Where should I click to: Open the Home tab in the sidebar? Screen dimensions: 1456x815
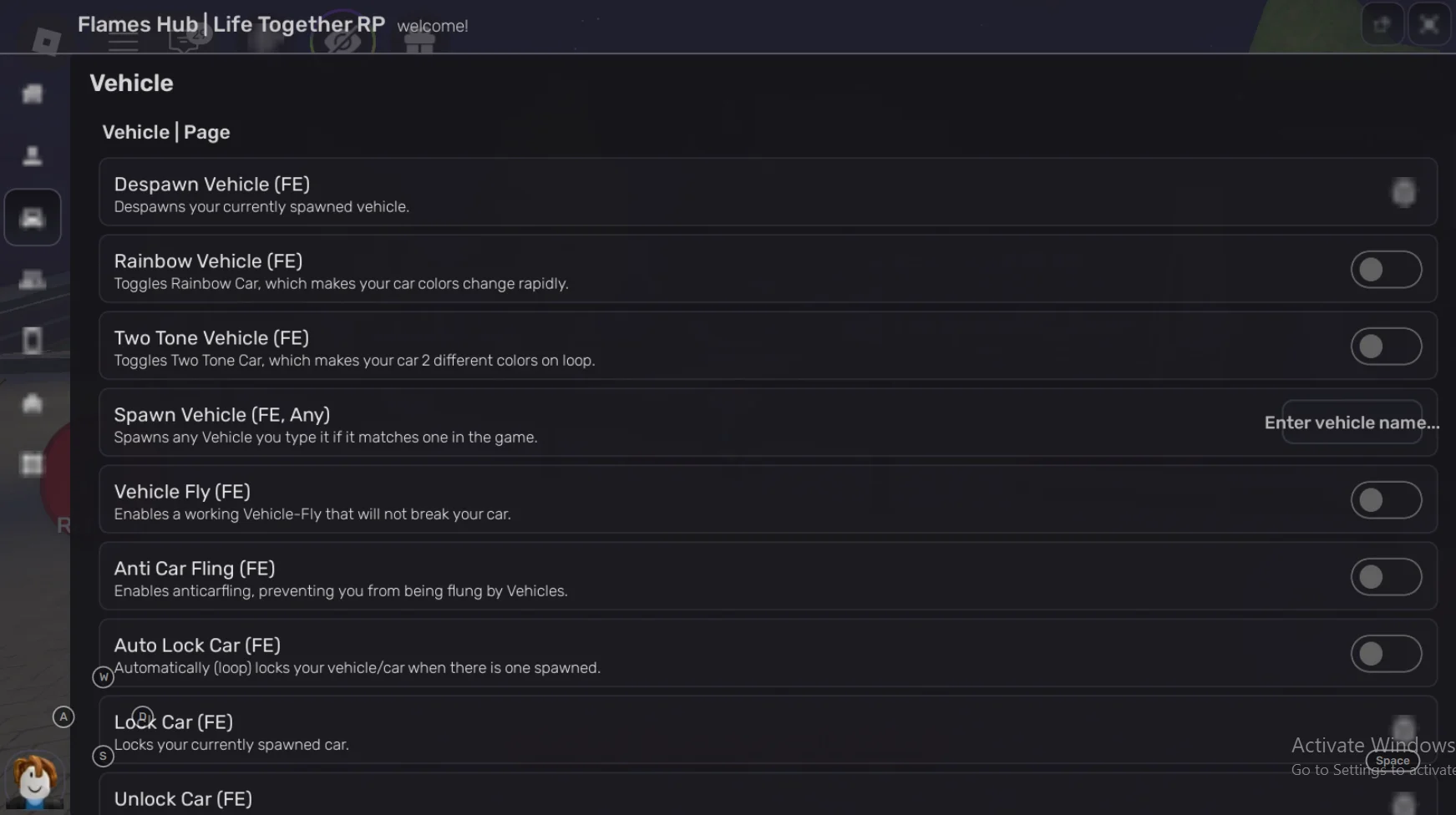pyautogui.click(x=33, y=94)
